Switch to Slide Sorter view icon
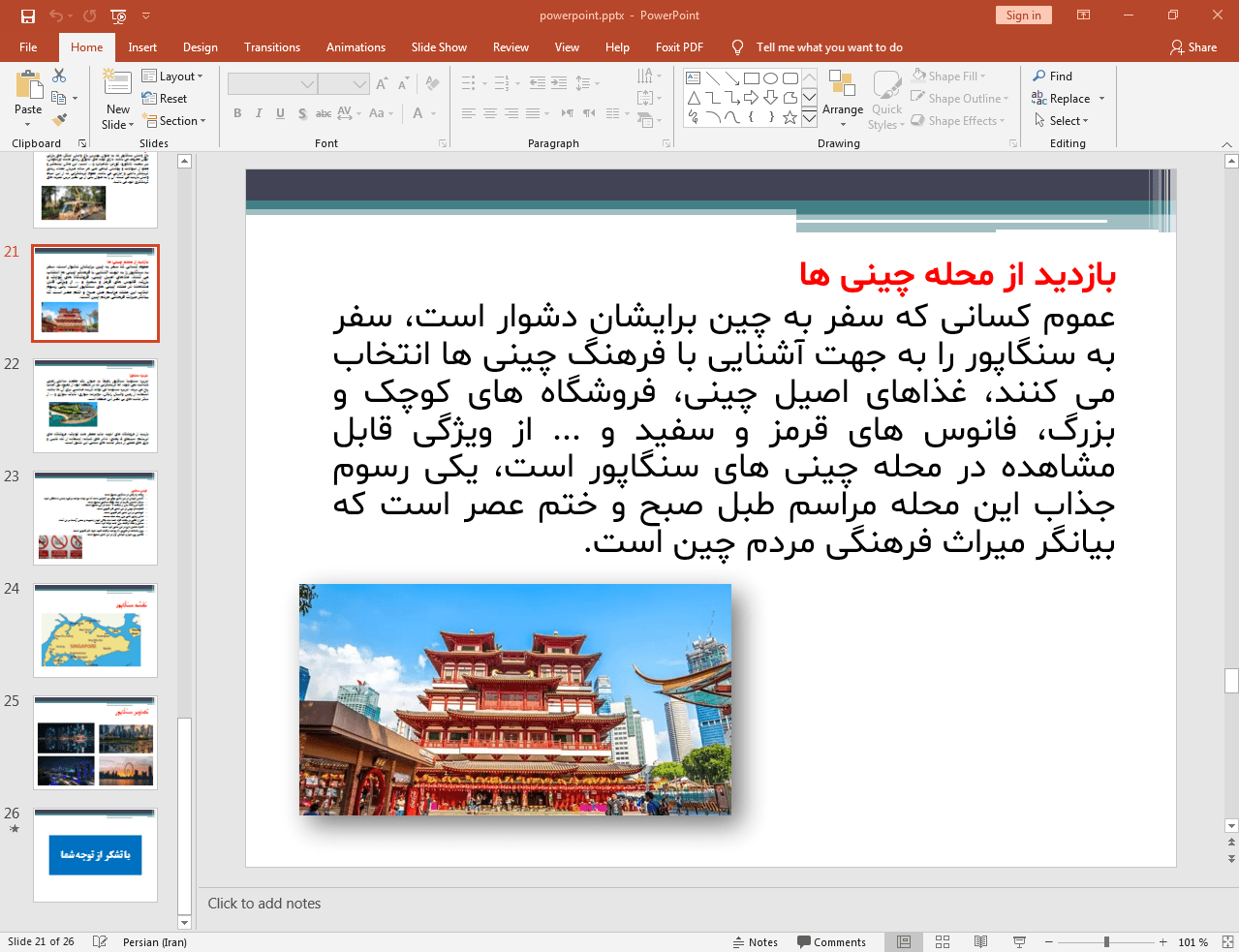This screenshot has height=952, width=1239. tap(943, 941)
